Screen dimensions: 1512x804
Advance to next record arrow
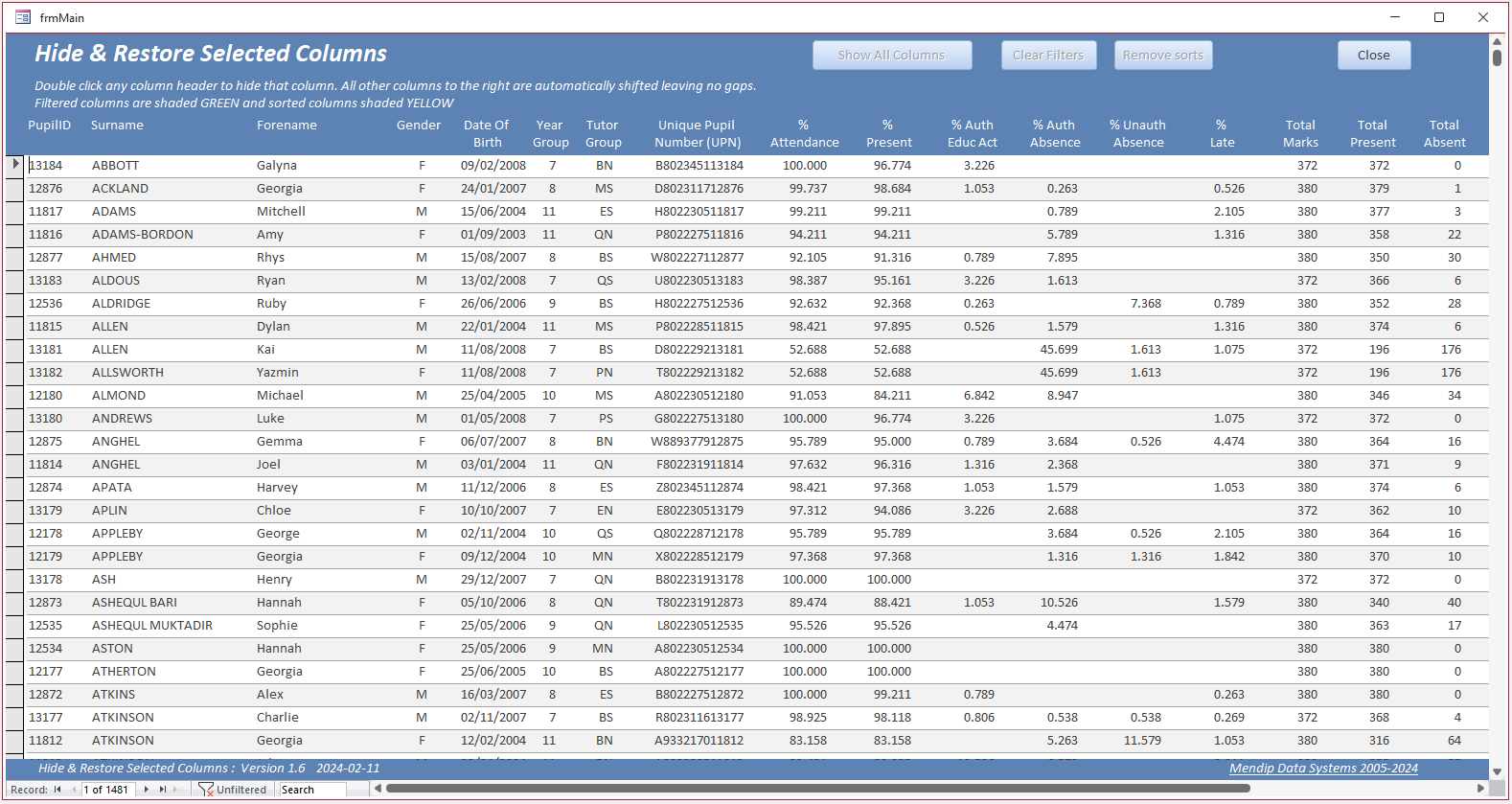(x=146, y=790)
